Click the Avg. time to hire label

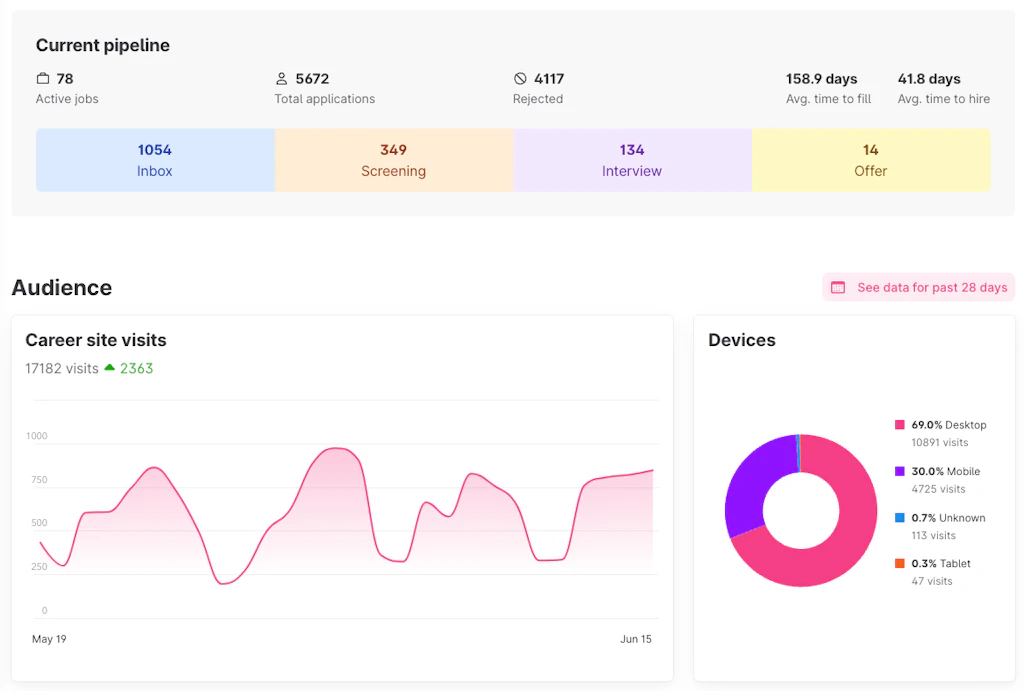pyautogui.click(x=944, y=99)
